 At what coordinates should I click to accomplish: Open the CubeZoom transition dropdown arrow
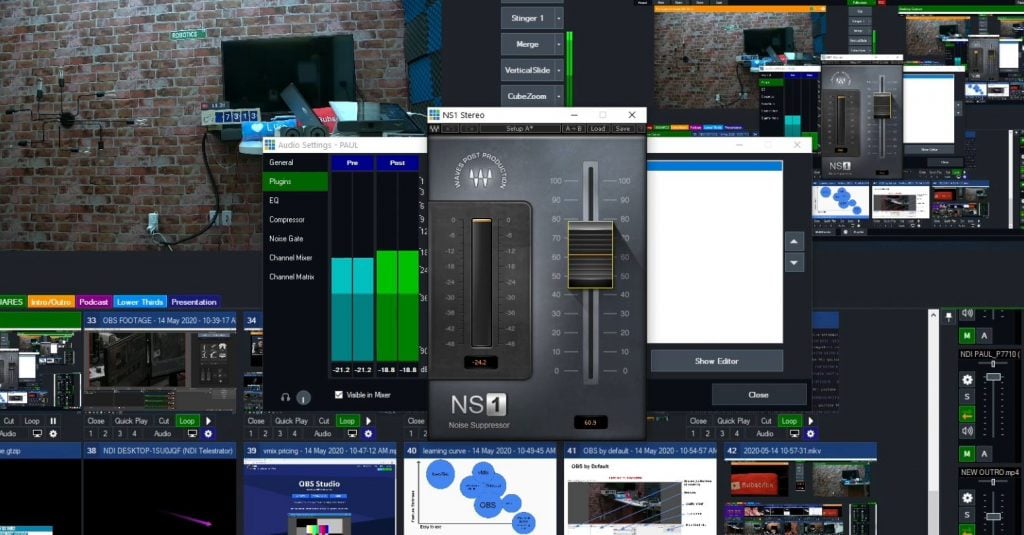pos(558,96)
